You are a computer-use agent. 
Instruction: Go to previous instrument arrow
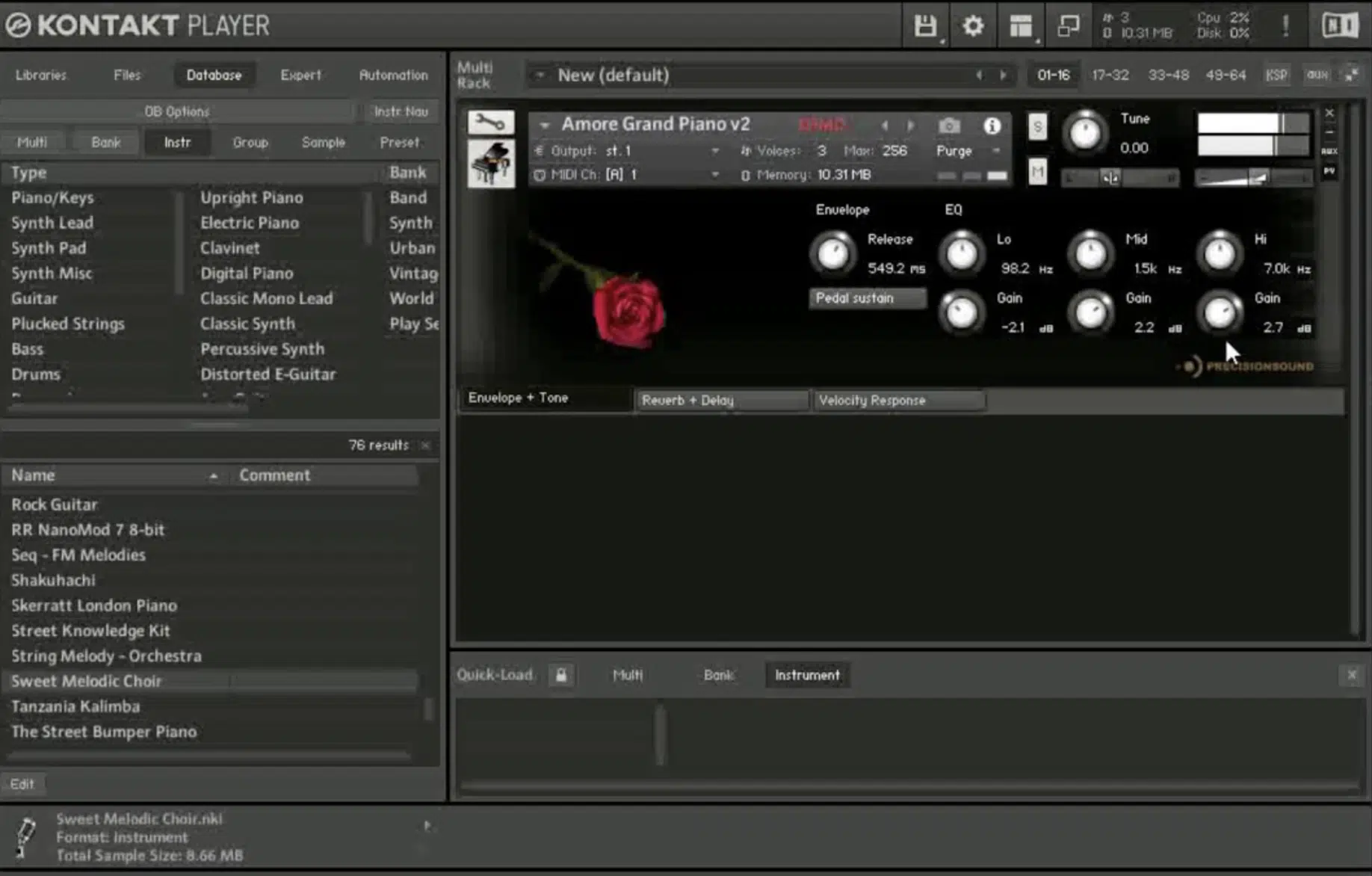click(x=885, y=126)
